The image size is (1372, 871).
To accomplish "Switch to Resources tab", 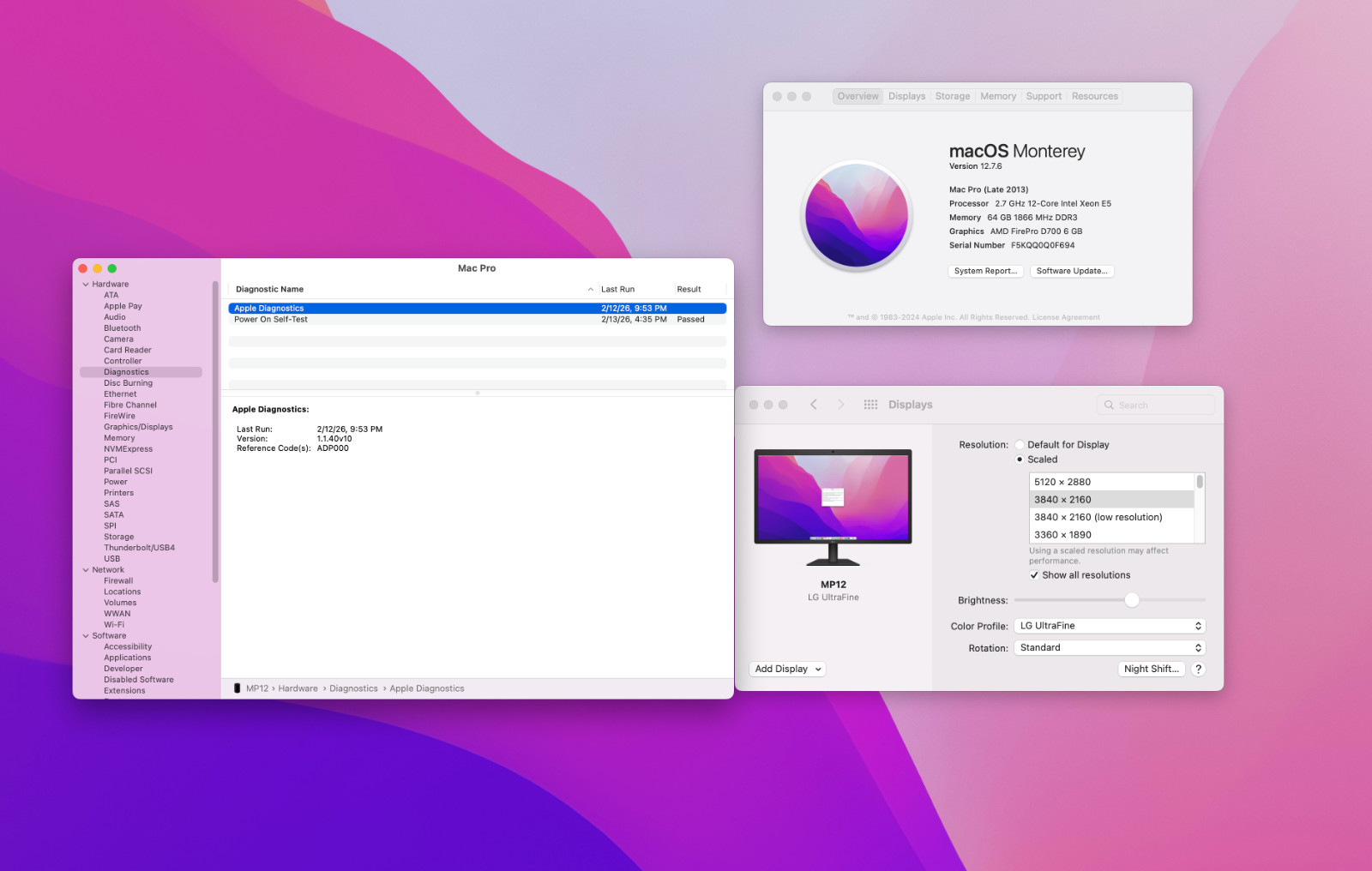I will pos(1094,96).
